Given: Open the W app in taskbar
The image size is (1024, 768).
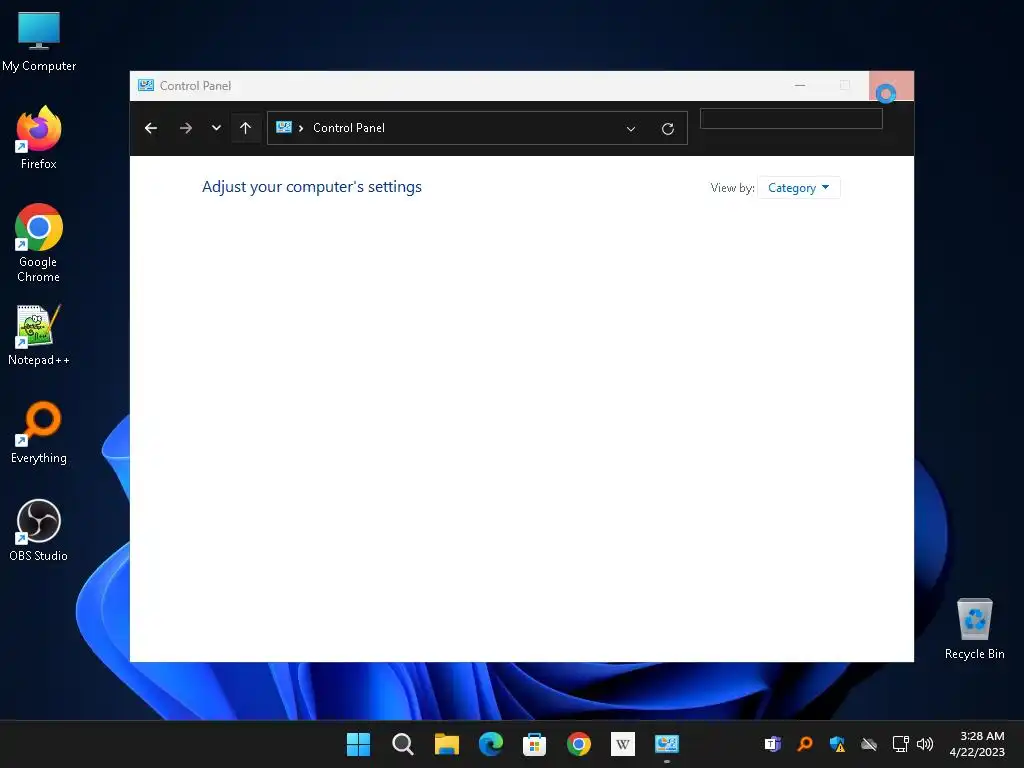Looking at the screenshot, I should tap(622, 744).
